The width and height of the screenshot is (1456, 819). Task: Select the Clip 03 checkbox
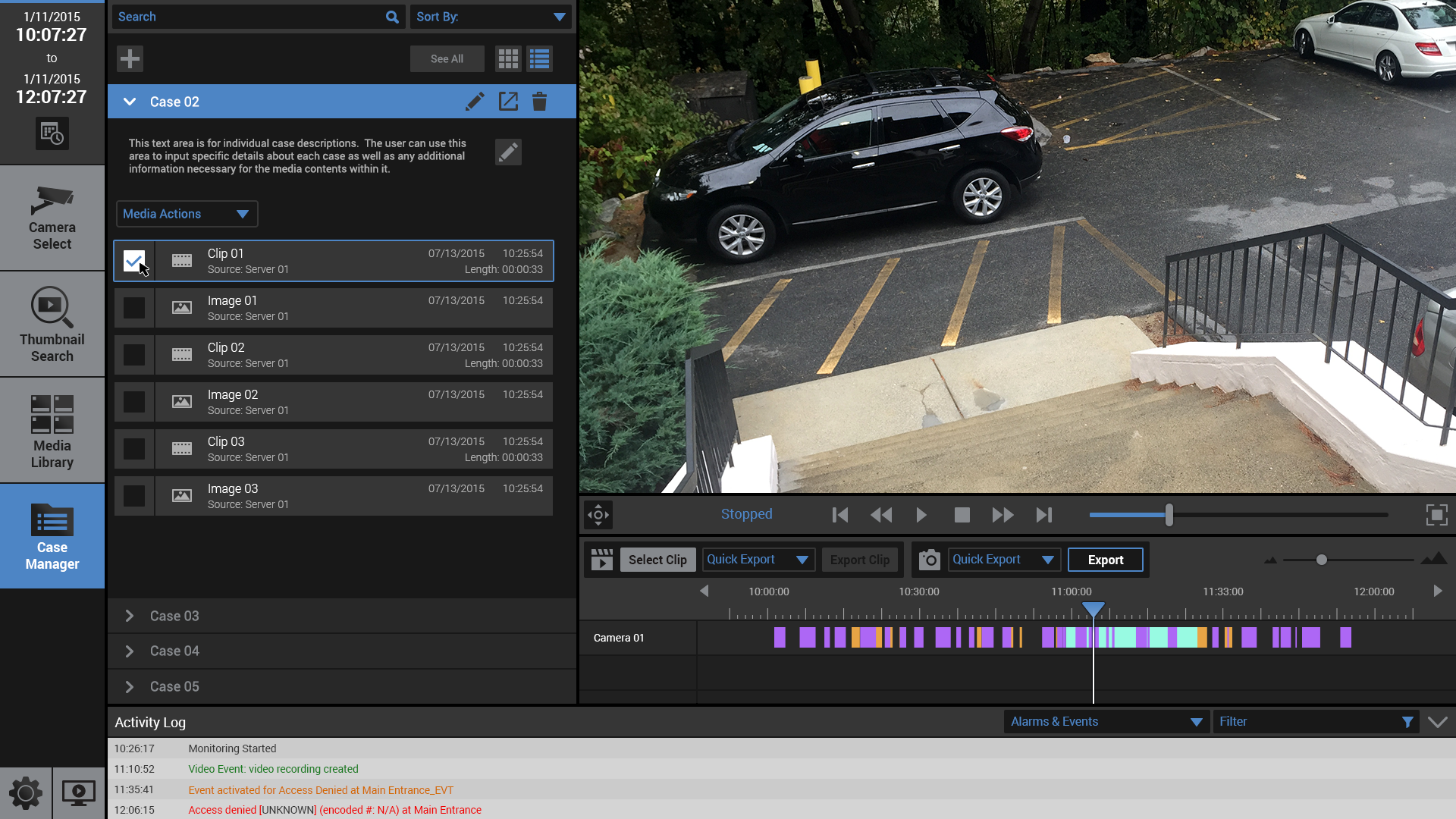coord(134,449)
